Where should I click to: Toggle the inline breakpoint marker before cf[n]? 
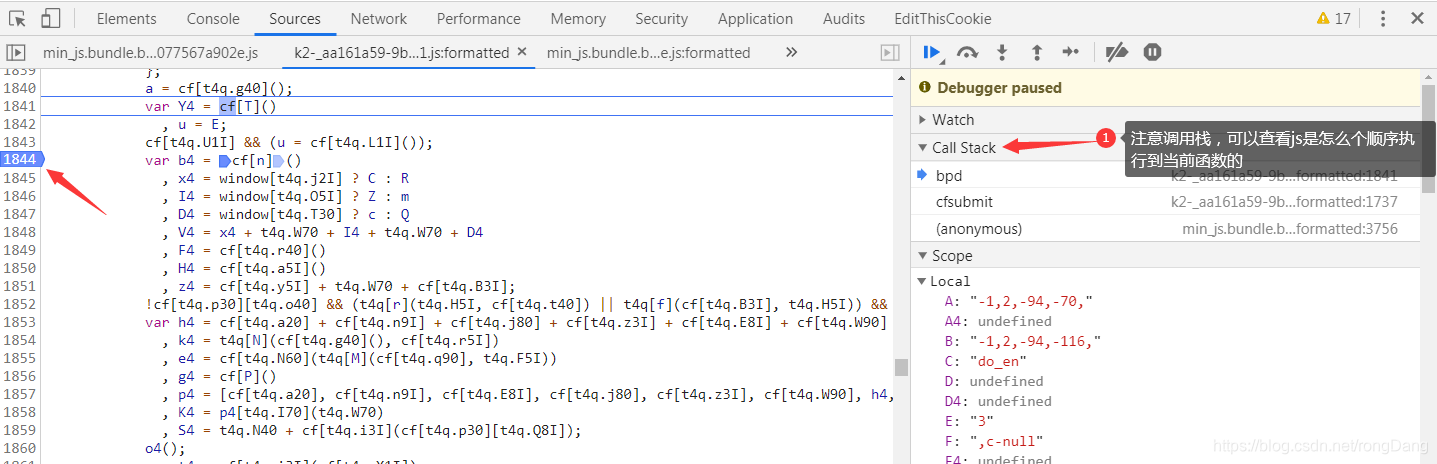(225, 160)
